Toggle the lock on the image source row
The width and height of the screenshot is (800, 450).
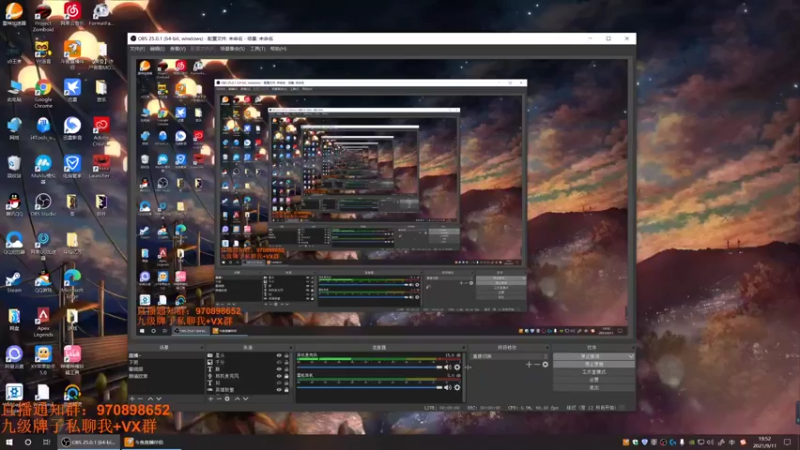coord(286,362)
